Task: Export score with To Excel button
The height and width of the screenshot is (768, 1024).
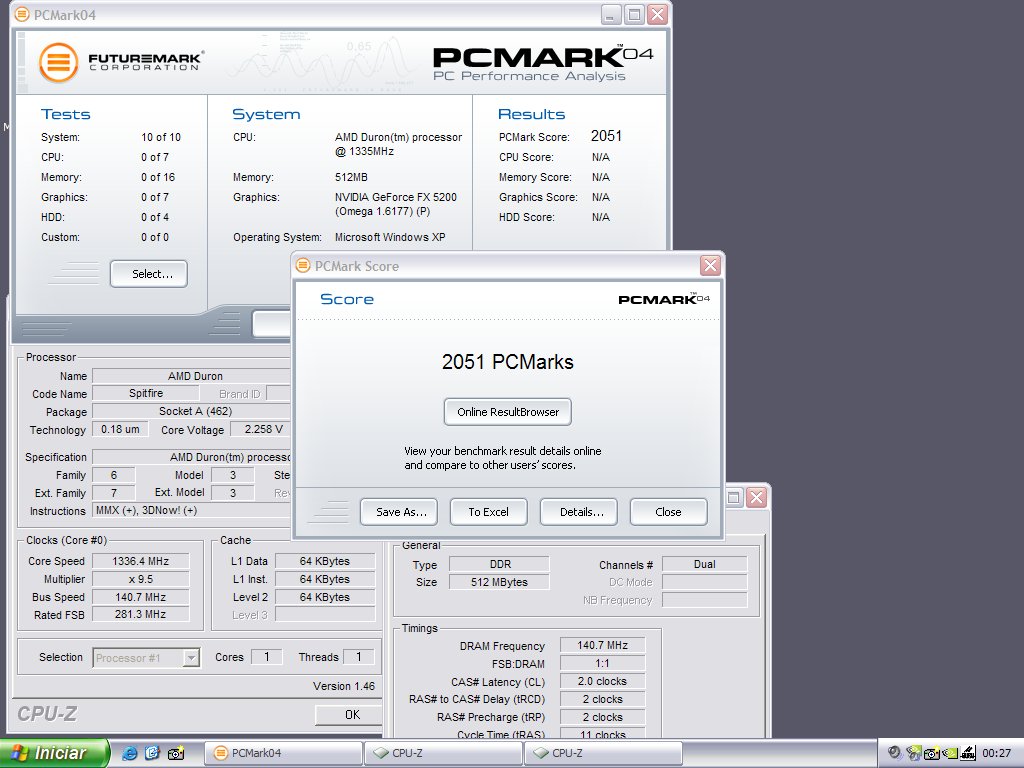Action: [488, 512]
